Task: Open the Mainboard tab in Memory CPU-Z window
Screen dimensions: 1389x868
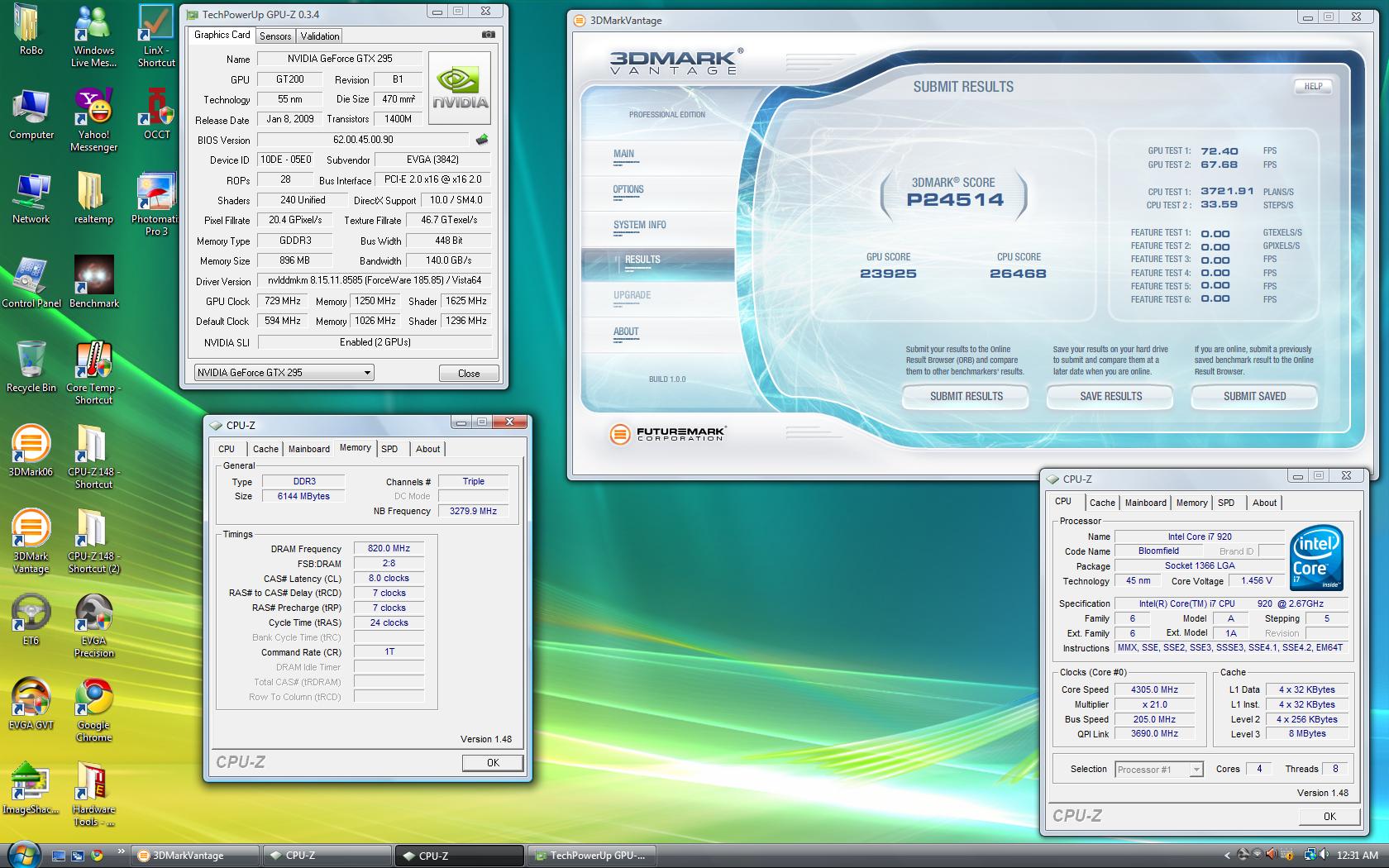Action: (309, 449)
